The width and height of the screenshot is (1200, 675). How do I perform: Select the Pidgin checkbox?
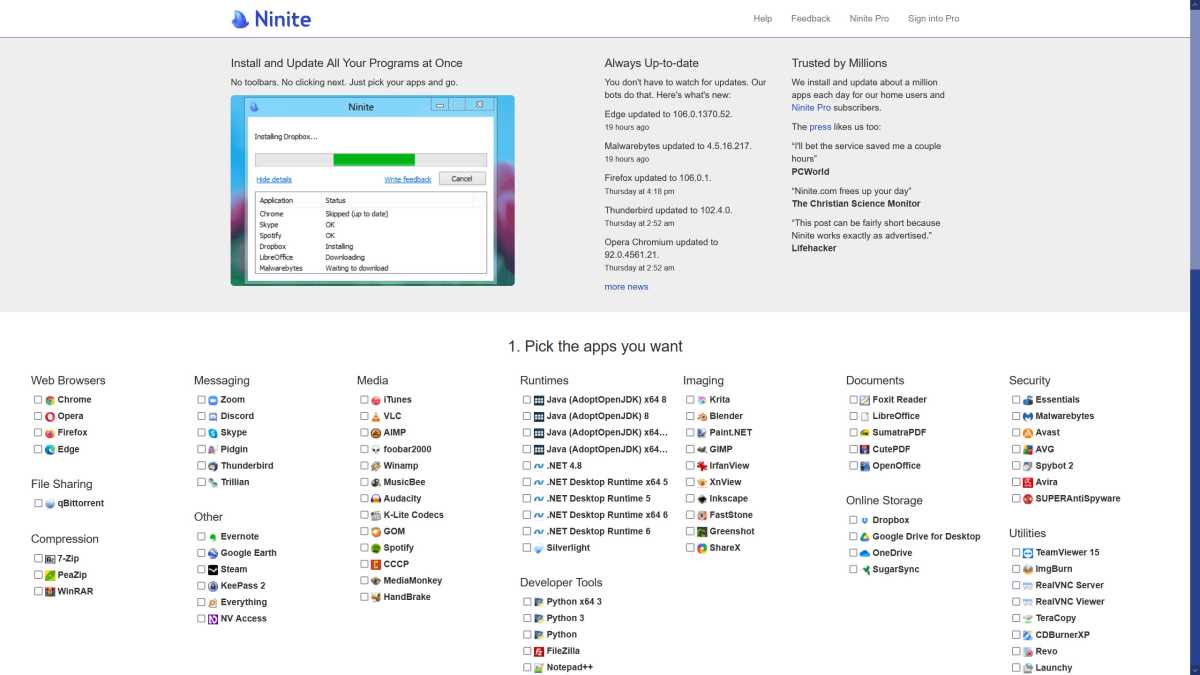(x=201, y=450)
